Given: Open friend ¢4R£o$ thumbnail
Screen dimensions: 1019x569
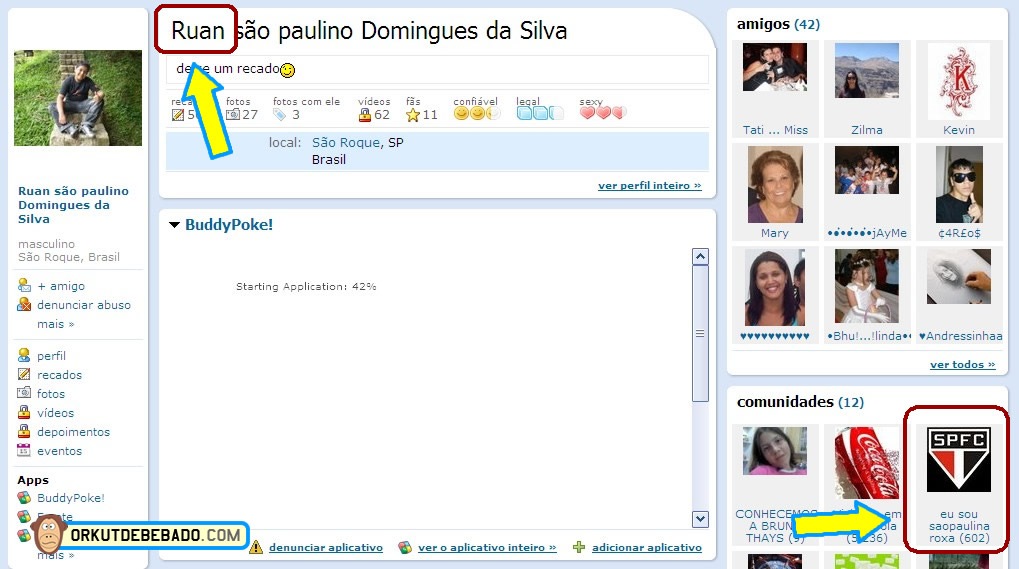Looking at the screenshot, I should pos(959,184).
